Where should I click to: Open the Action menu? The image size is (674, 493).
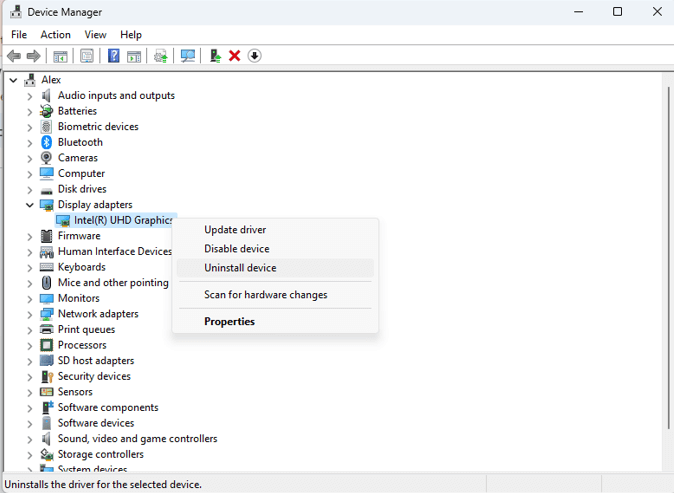(55, 35)
